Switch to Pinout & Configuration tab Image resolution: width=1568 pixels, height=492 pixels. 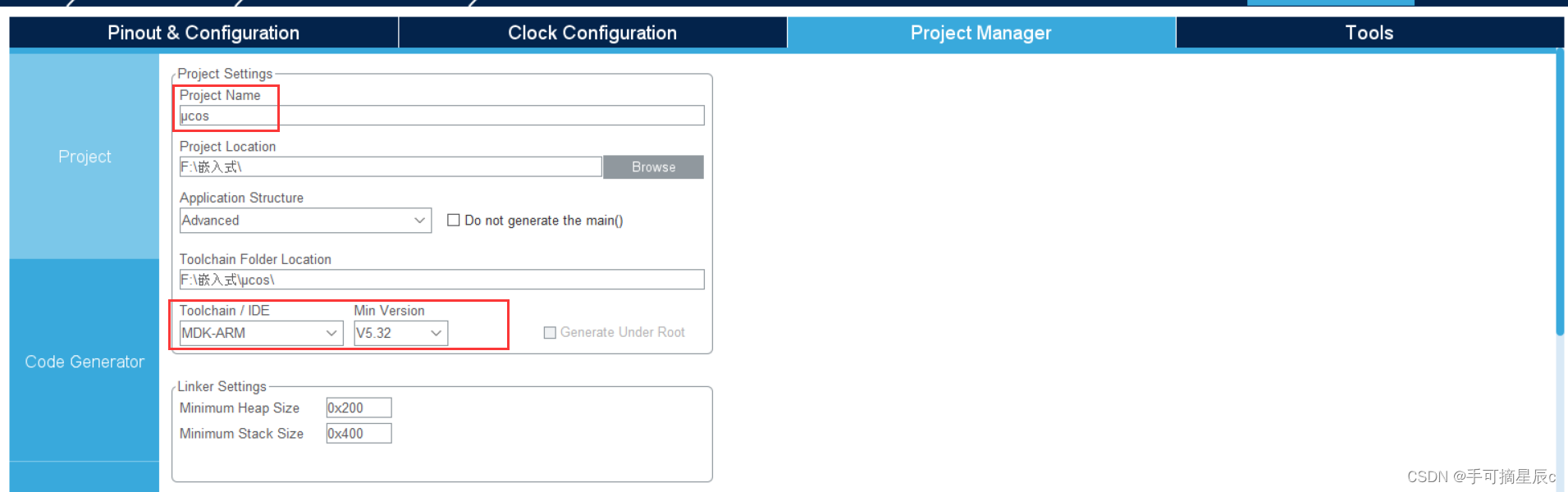click(x=203, y=33)
